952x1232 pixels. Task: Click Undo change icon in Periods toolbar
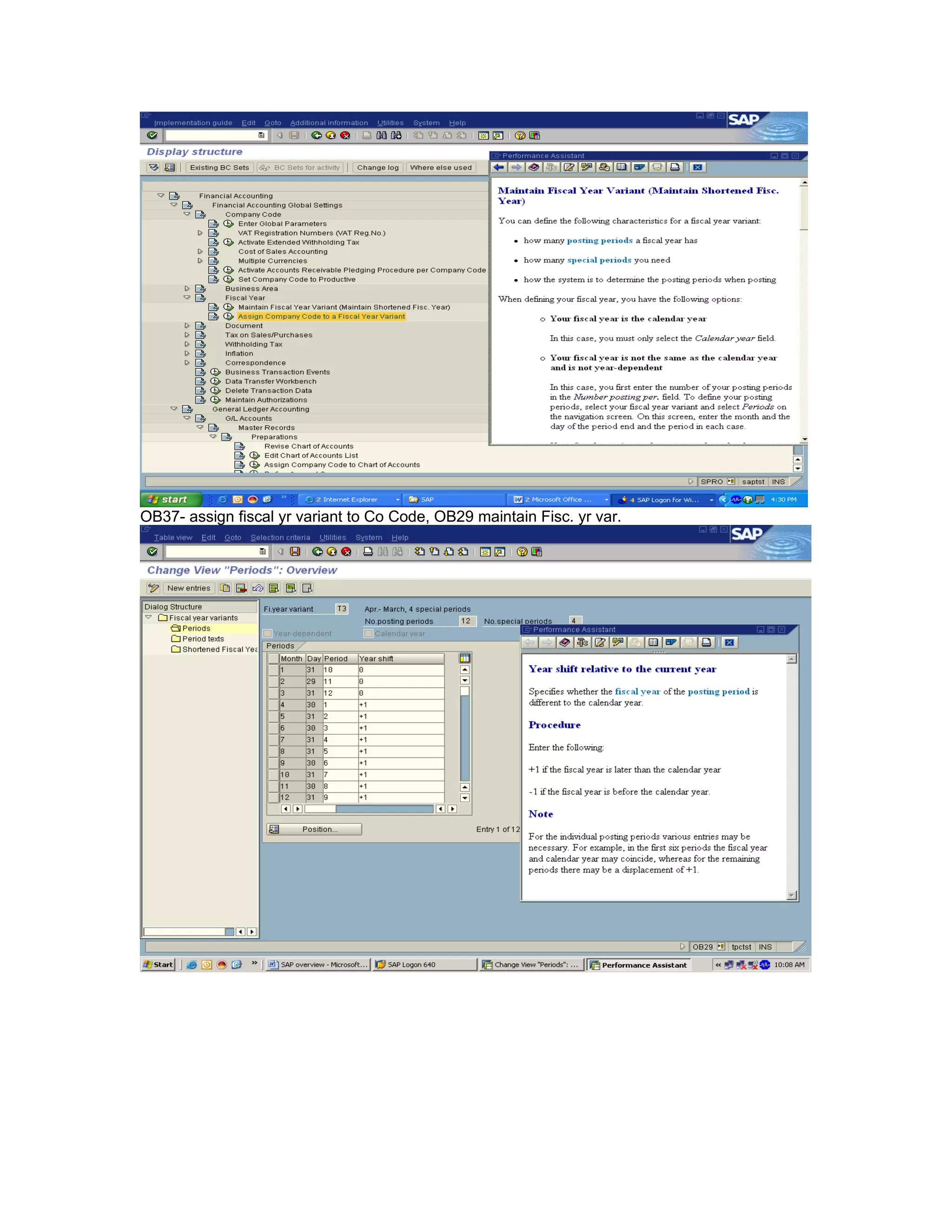(x=258, y=589)
